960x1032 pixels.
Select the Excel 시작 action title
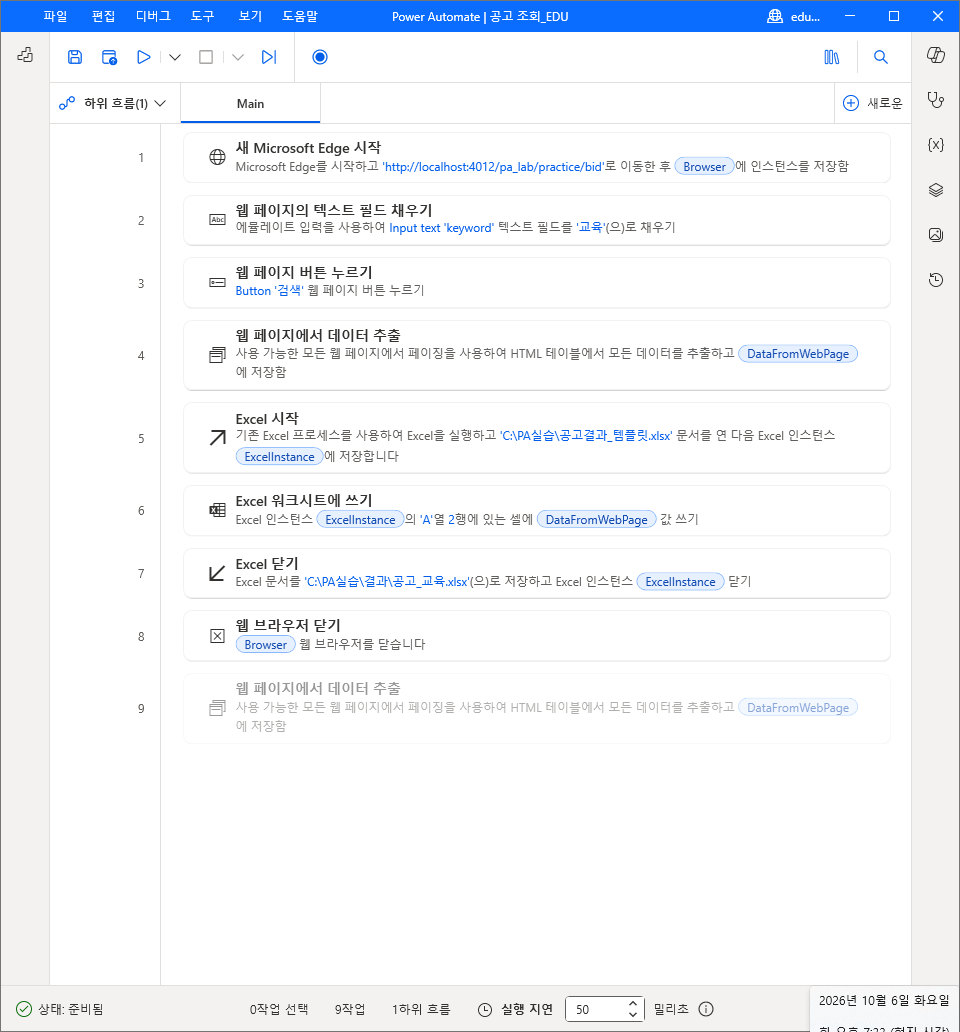[267, 419]
